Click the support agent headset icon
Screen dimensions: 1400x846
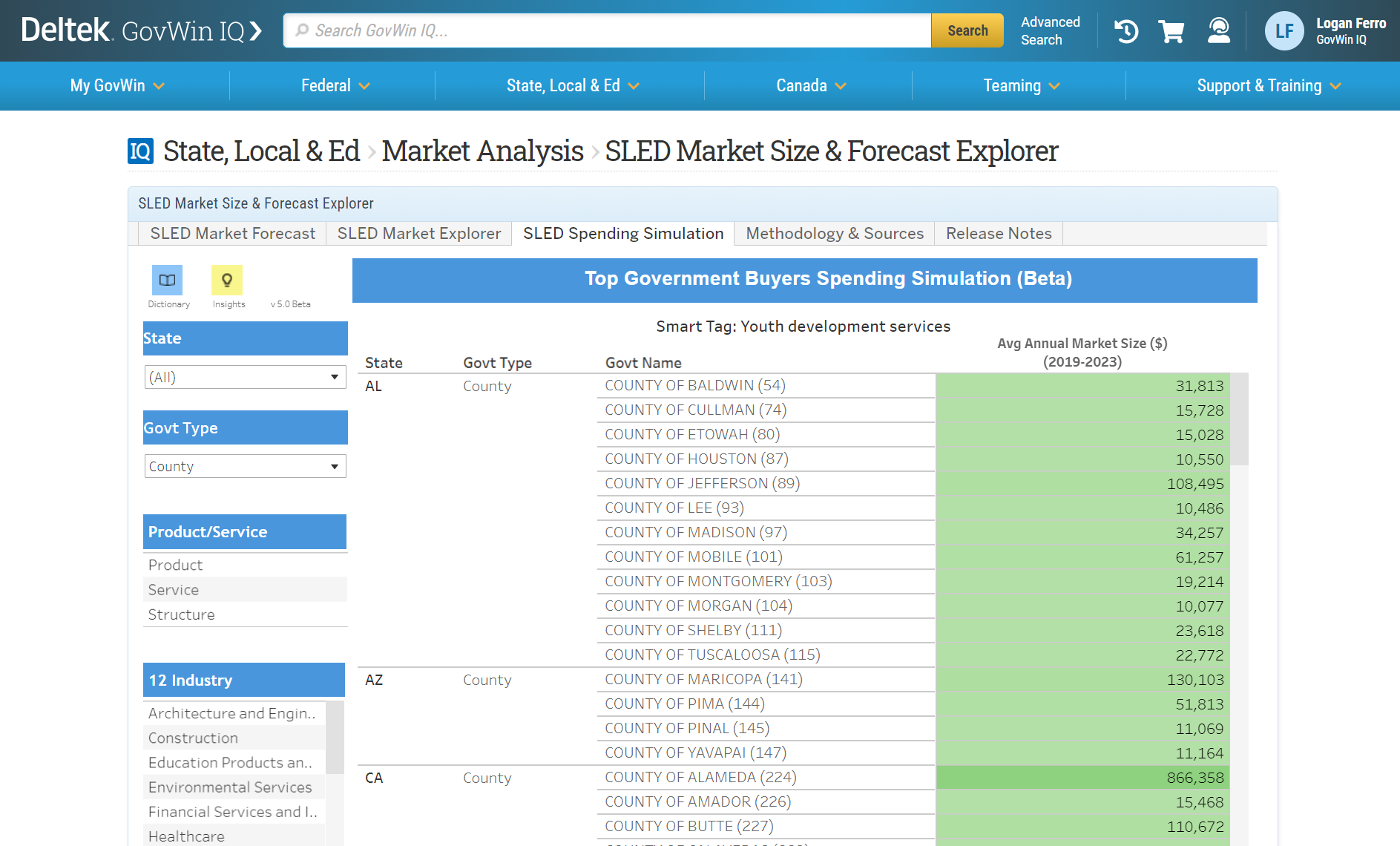(1218, 31)
